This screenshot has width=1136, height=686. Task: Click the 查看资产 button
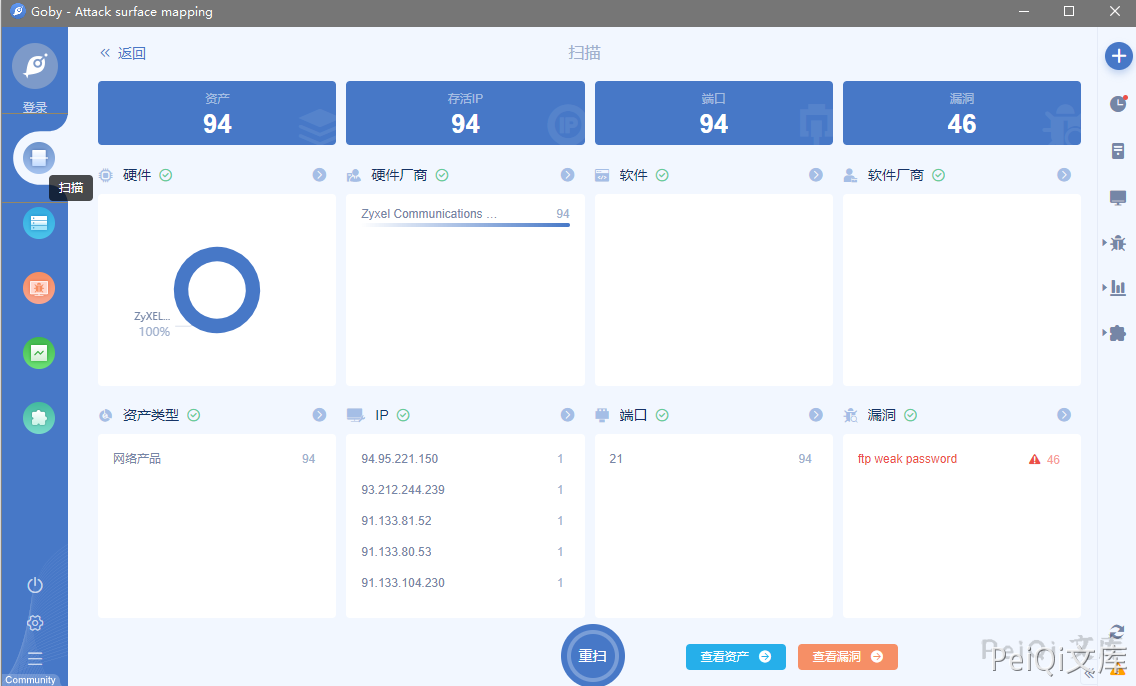pyautogui.click(x=735, y=657)
